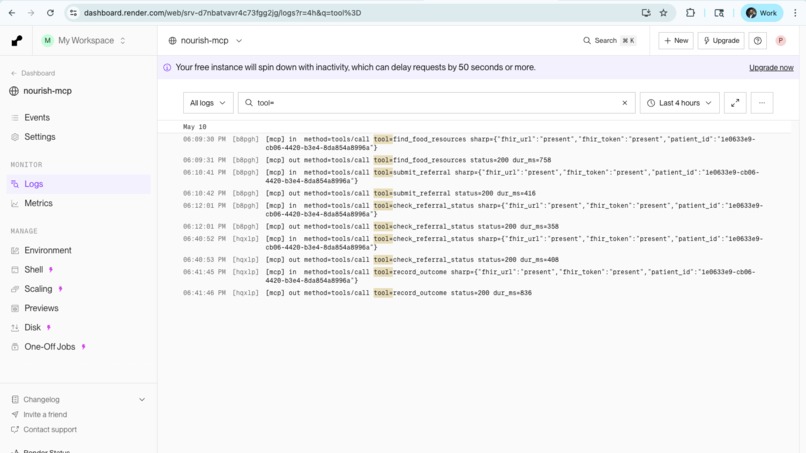Open the My Workspace switcher

84,41
